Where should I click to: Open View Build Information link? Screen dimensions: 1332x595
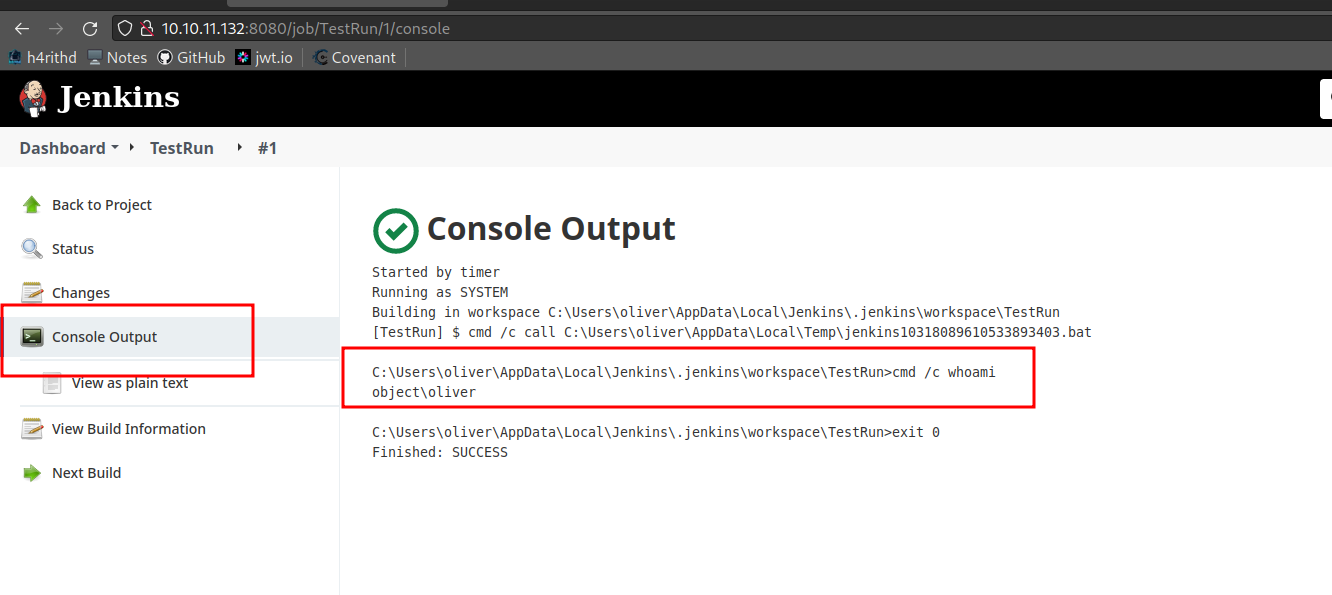point(129,429)
